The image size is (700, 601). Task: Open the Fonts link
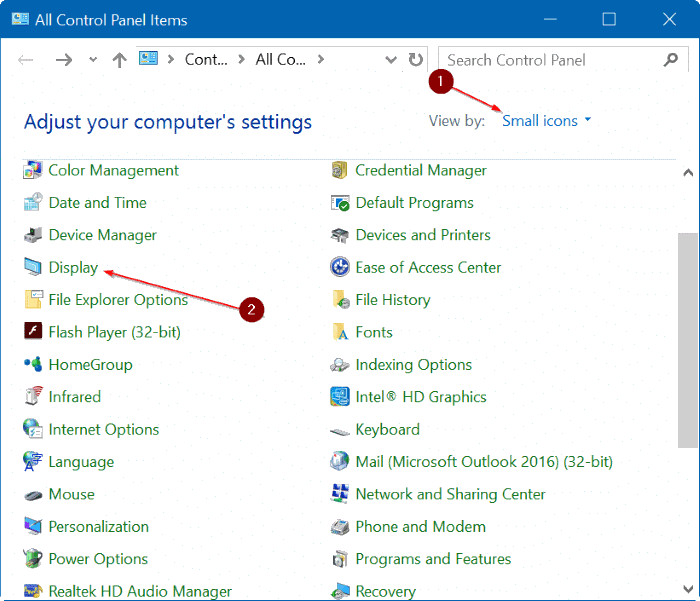pos(374,332)
